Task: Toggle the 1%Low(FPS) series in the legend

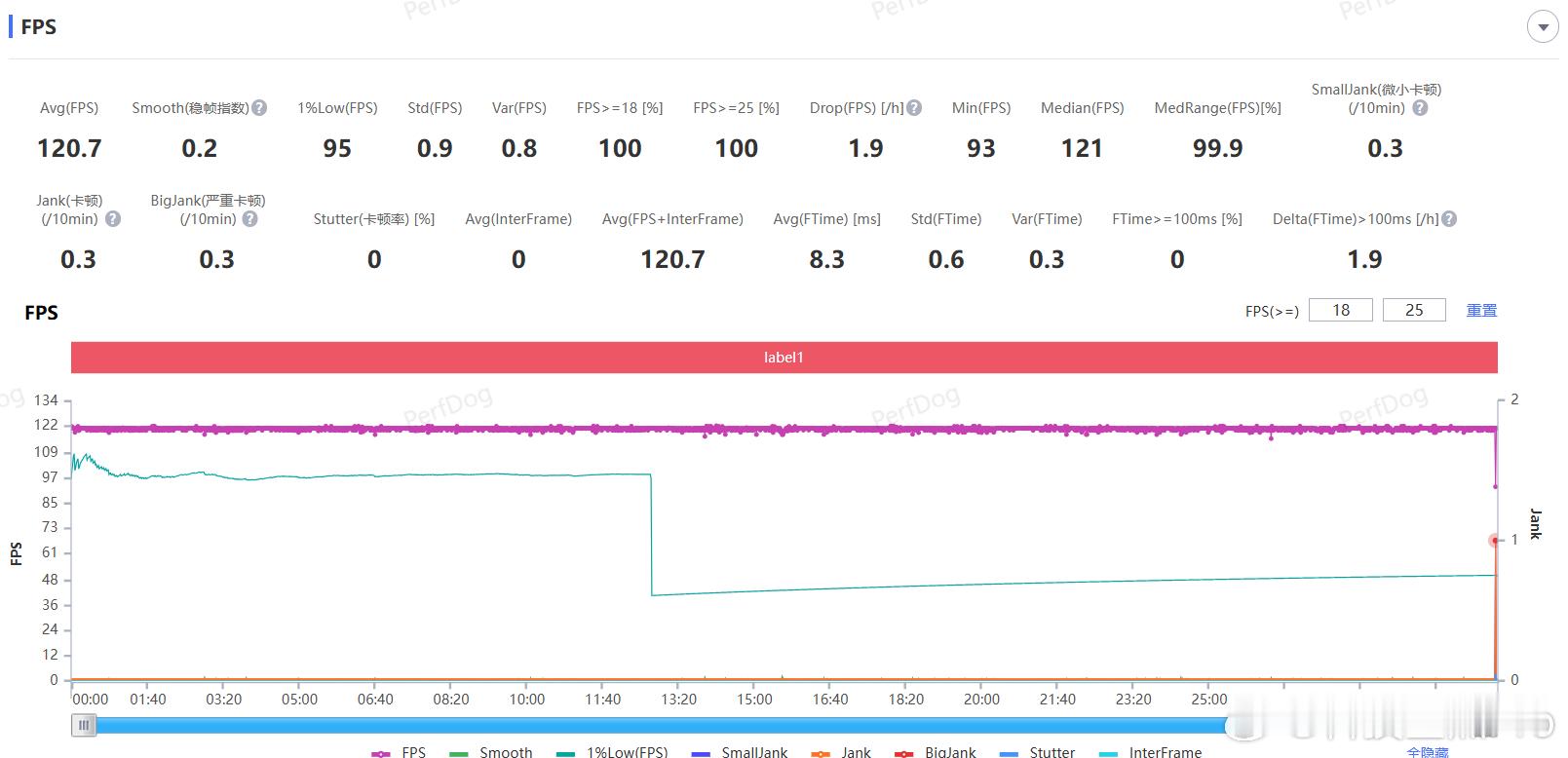Action: (x=612, y=752)
